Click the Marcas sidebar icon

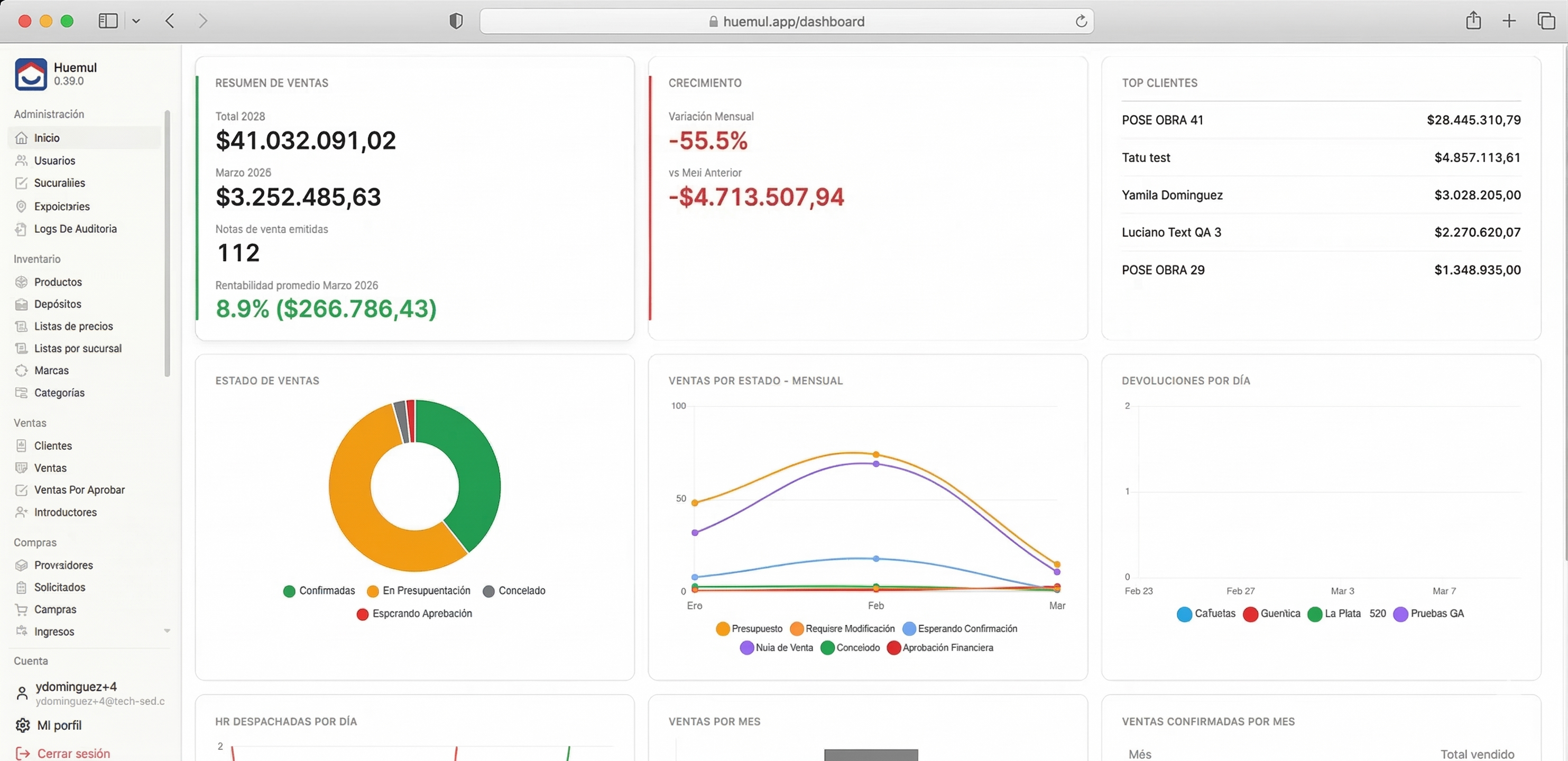(21, 370)
